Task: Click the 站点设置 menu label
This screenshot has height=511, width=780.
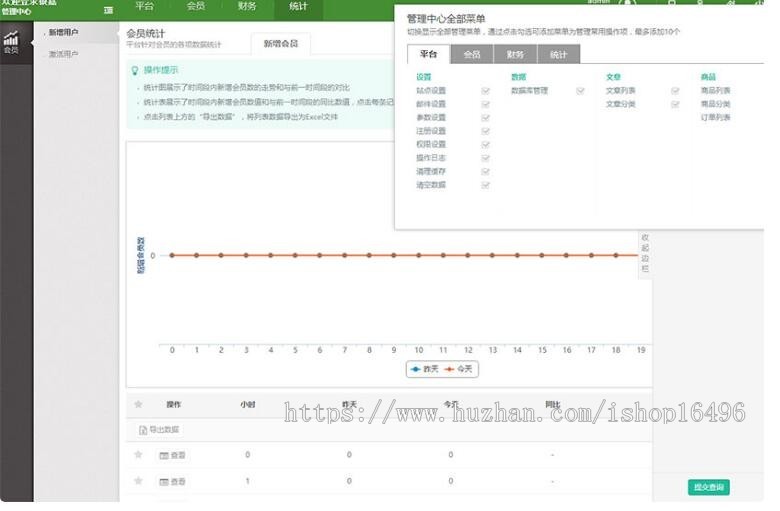Action: [x=431, y=91]
